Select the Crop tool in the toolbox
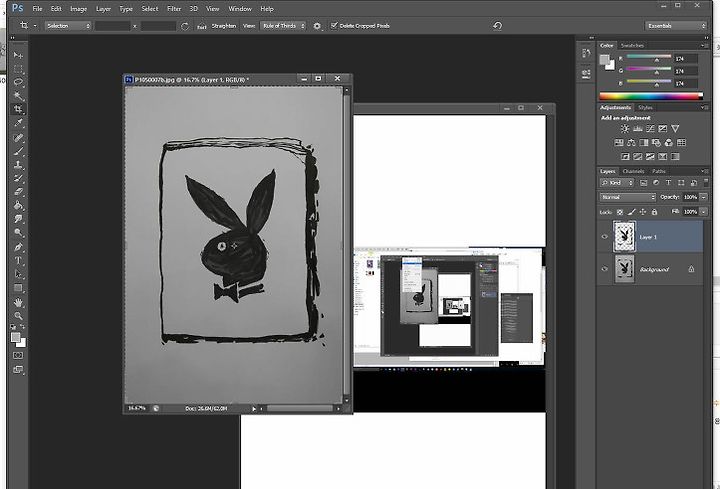 click(x=18, y=109)
